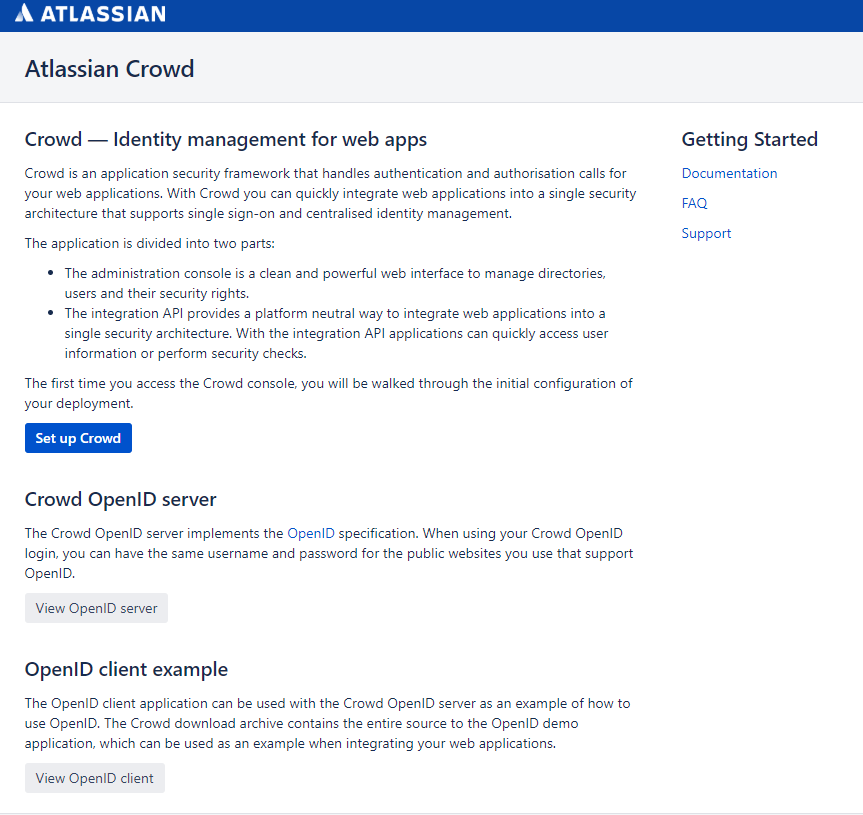Image resolution: width=863 pixels, height=815 pixels.
Task: Click the Crowd OpenID server heading
Action: pyautogui.click(x=121, y=499)
